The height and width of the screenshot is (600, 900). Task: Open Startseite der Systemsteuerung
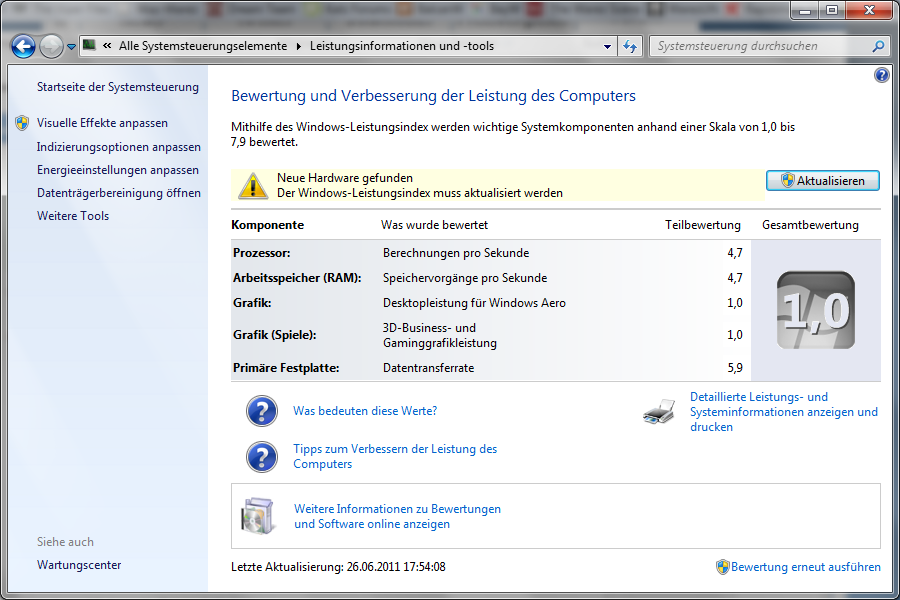[118, 87]
